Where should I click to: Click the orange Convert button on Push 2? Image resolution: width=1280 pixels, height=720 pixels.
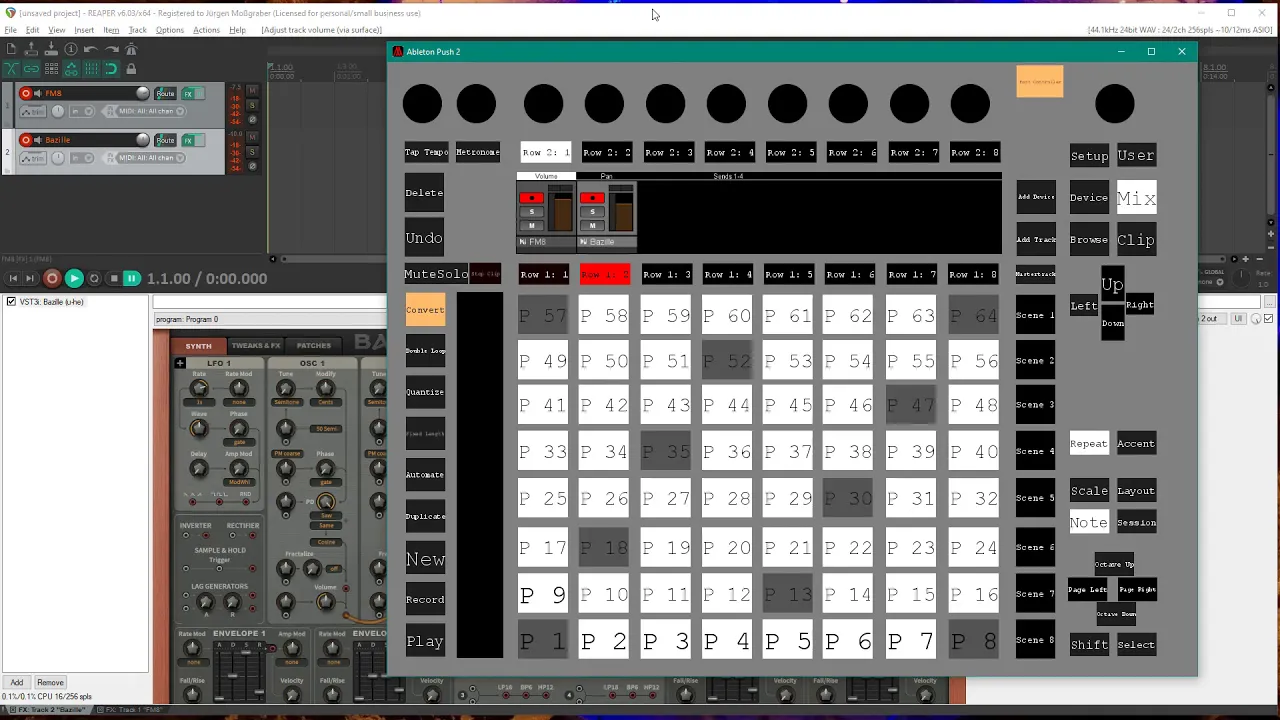click(x=425, y=310)
